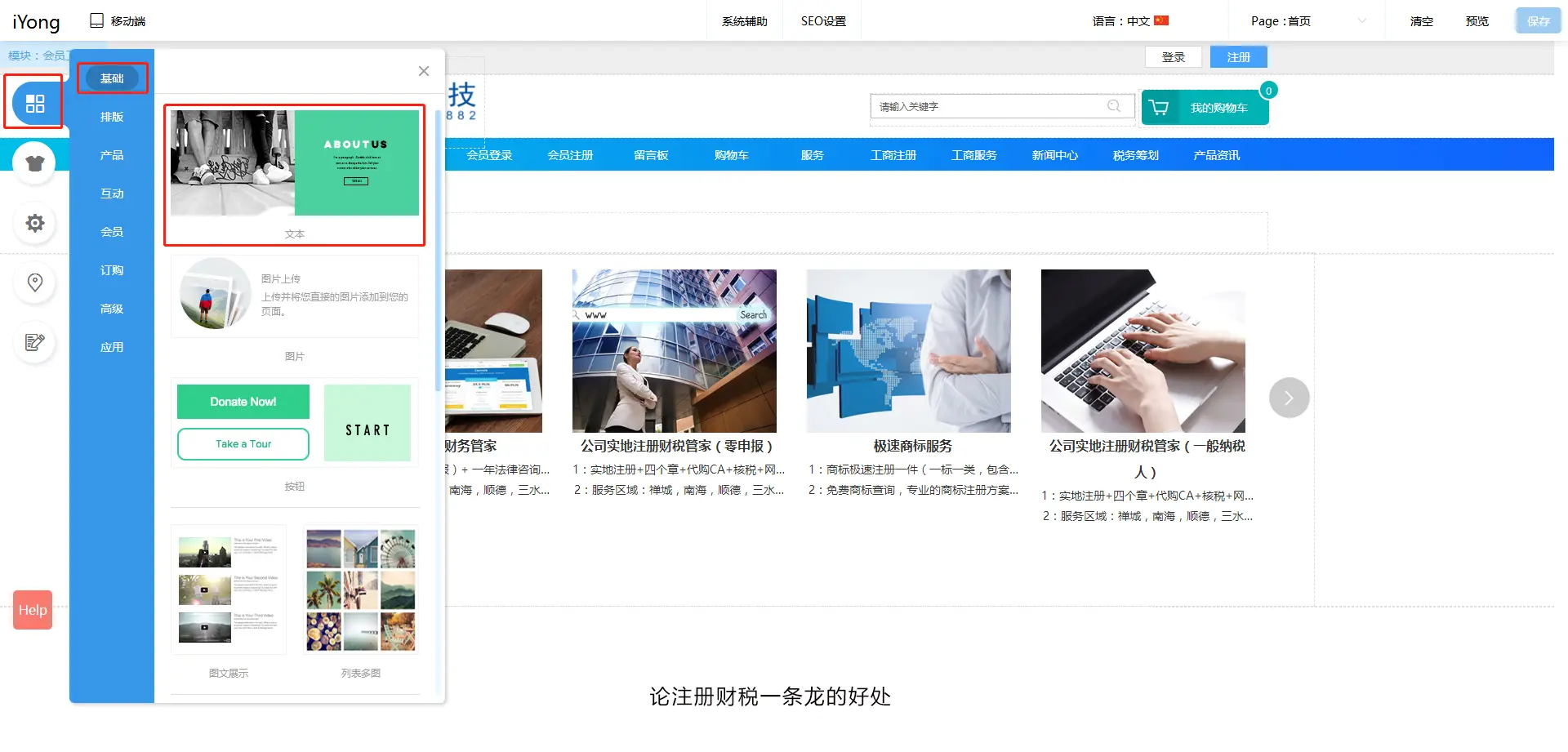This screenshot has width=1568, height=752.
Task: Click the map location pin icon
Action: coord(34,283)
